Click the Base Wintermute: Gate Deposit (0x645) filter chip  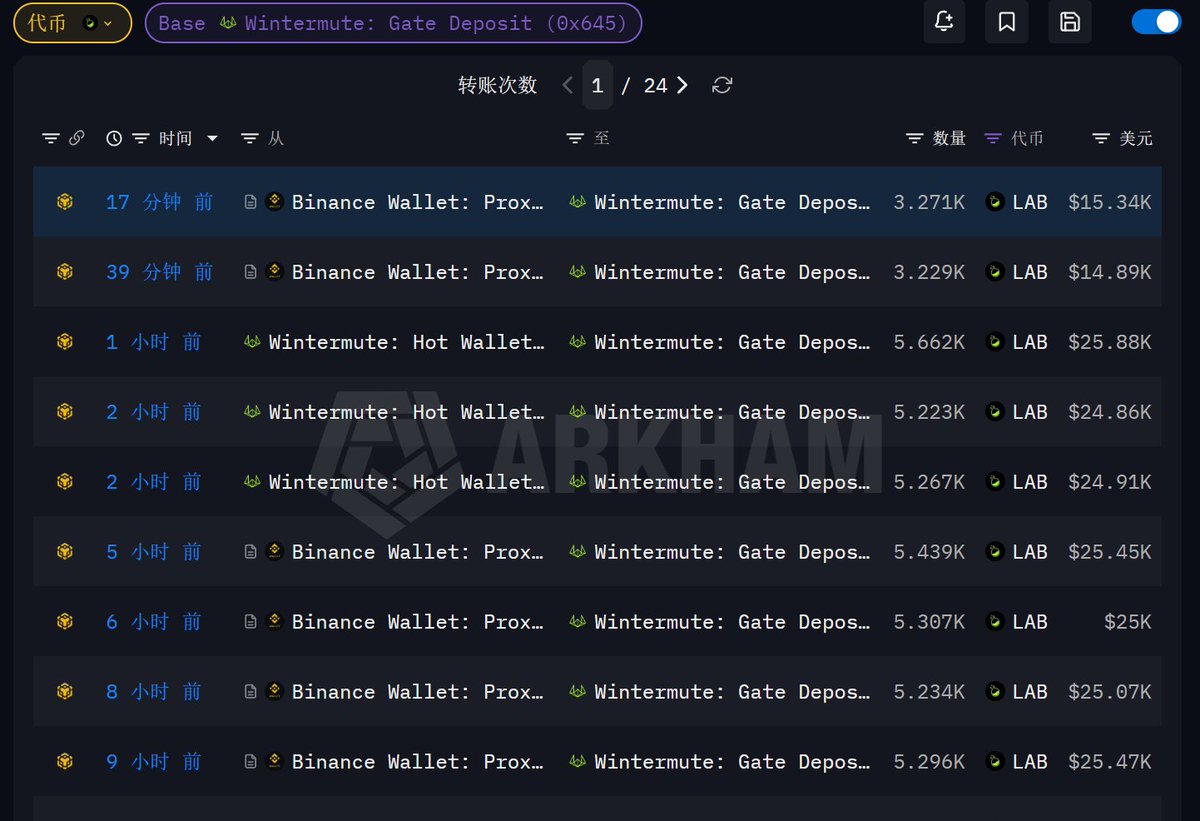393,23
